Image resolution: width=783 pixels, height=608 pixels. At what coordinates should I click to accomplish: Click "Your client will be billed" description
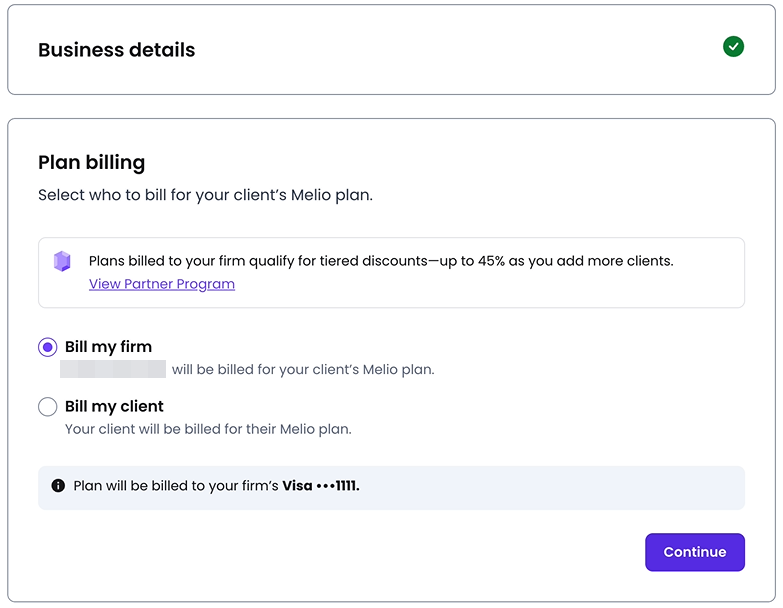coord(208,430)
